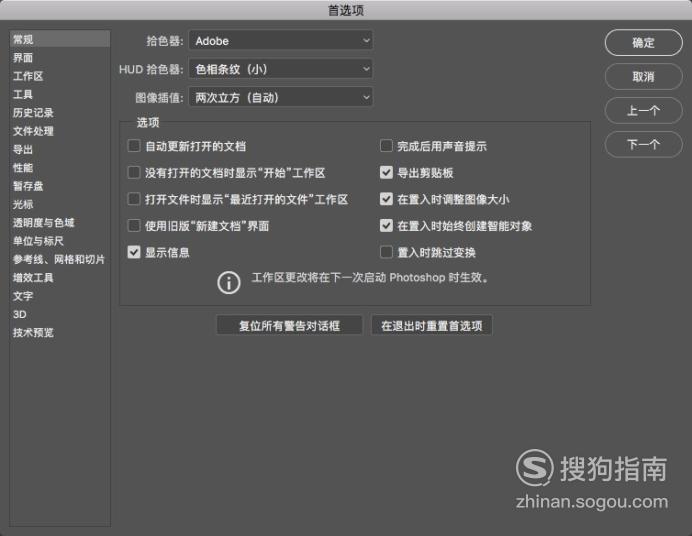
Task: Uncheck the 导出剪贴板 option
Action: pos(386,172)
